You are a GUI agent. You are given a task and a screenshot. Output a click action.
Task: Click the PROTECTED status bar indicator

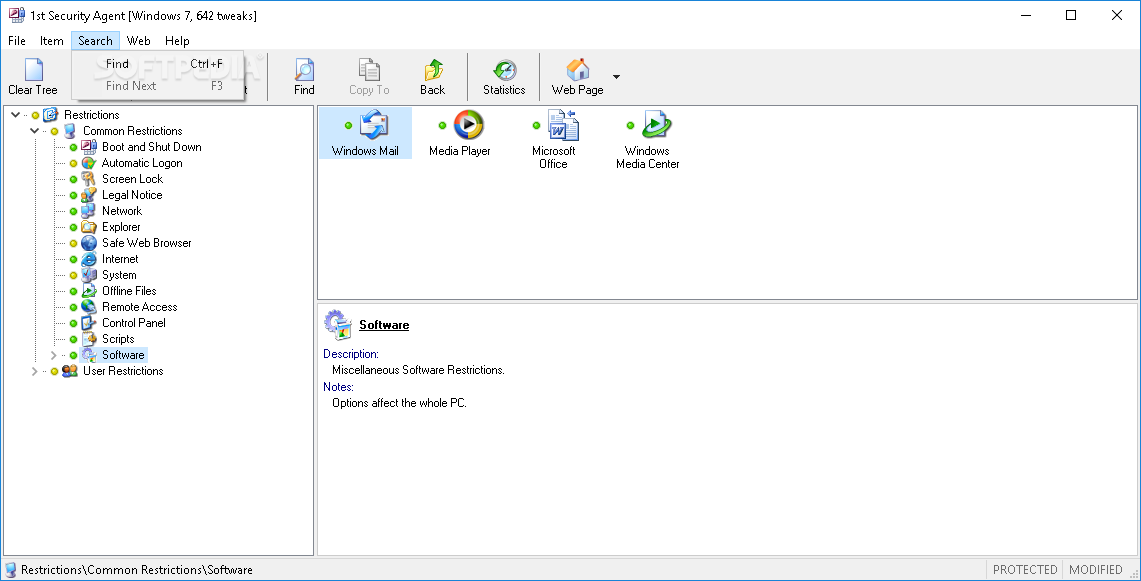tap(1025, 569)
